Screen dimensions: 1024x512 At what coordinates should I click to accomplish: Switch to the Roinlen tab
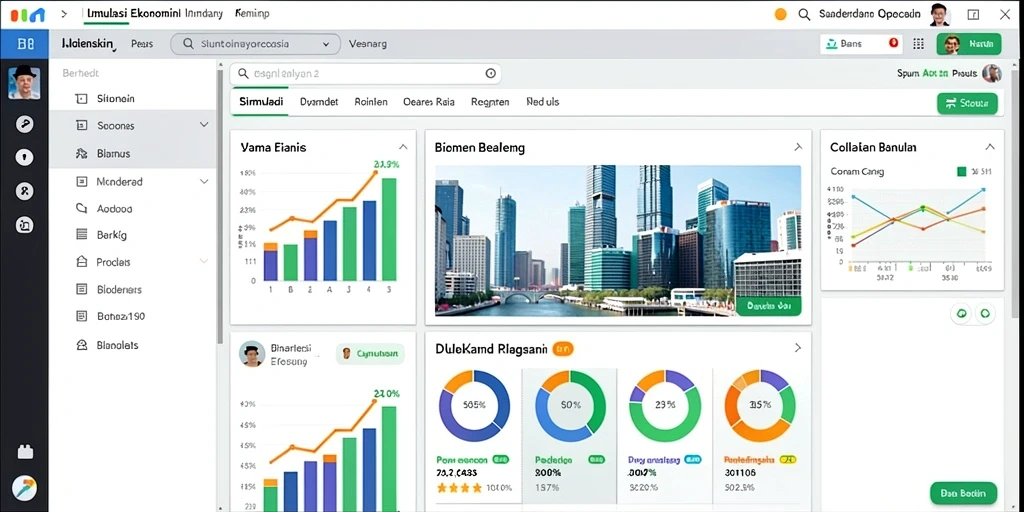point(371,102)
